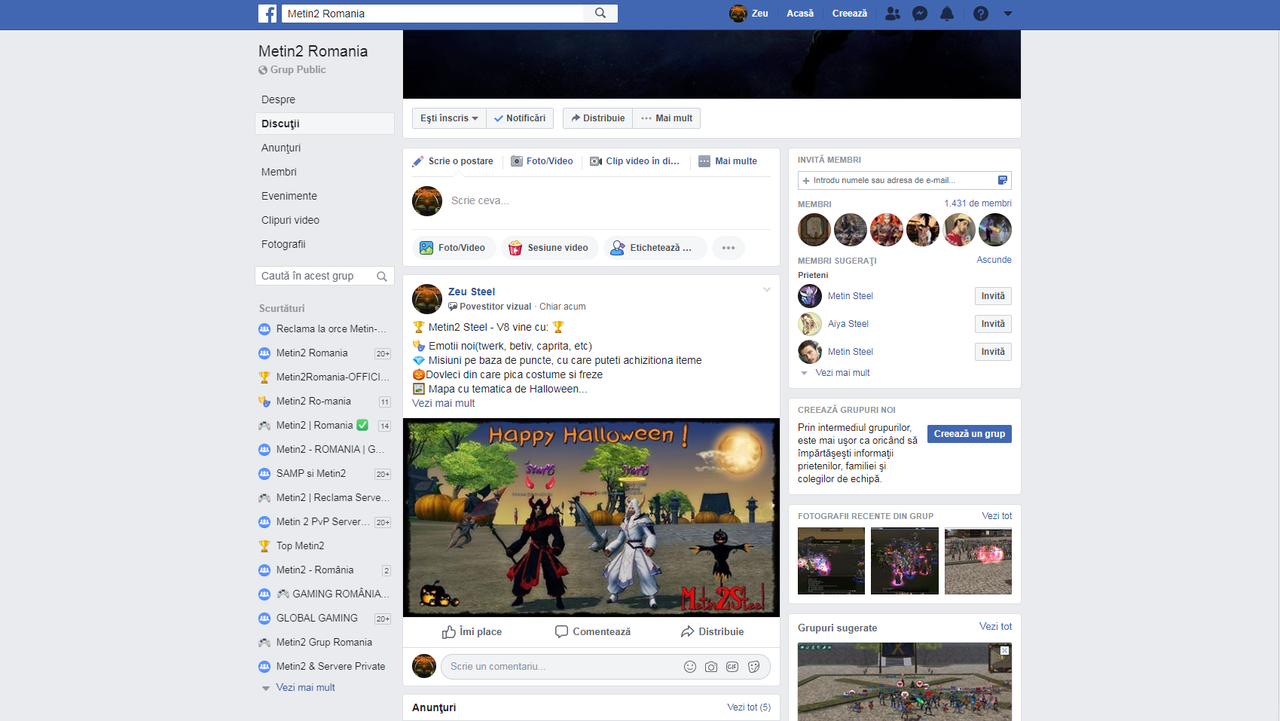Open account settings chevron in top bar

[x=1006, y=14]
